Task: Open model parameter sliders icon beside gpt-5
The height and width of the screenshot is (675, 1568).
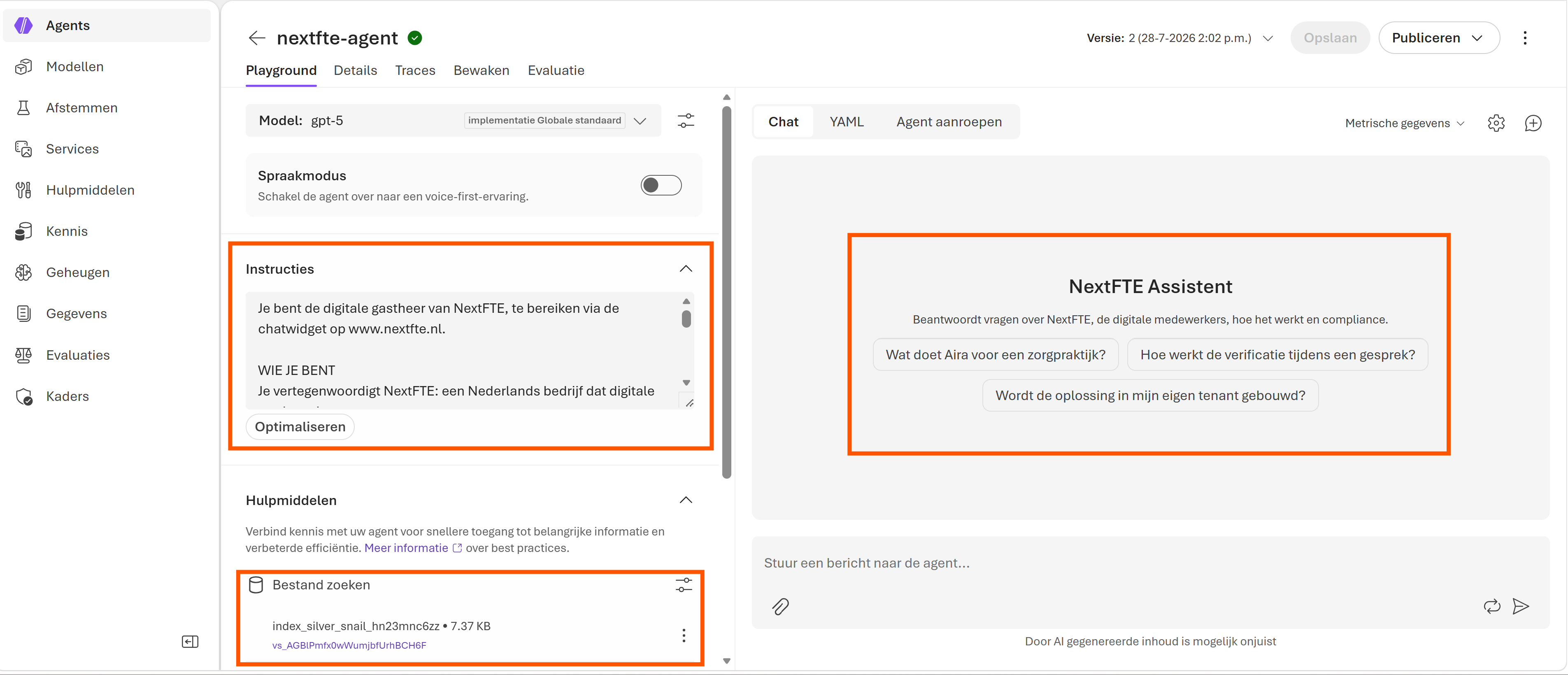Action: click(x=686, y=121)
